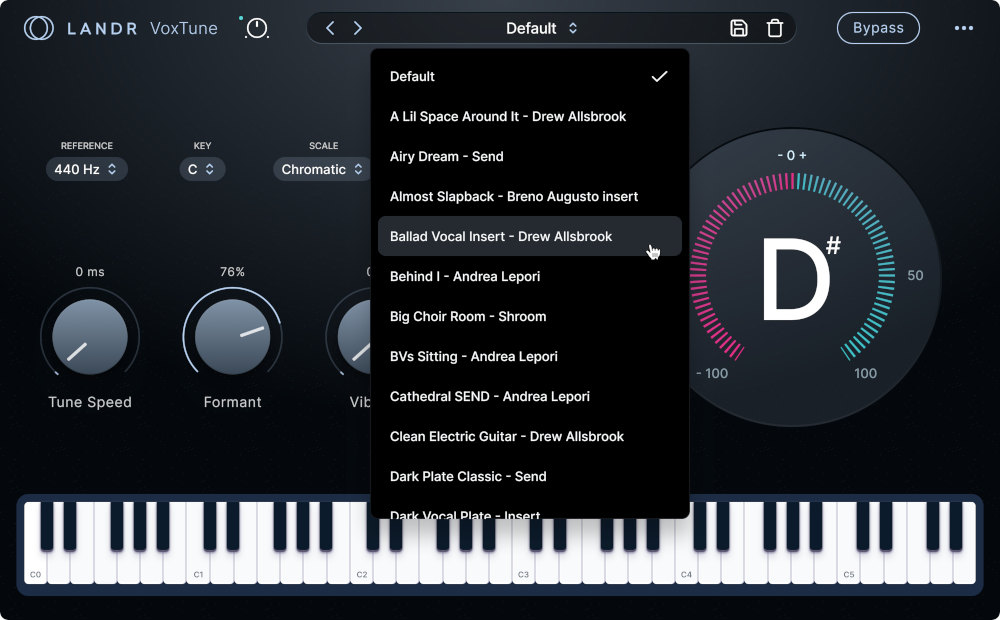Go to the previous preset with the left arrow

click(x=330, y=28)
